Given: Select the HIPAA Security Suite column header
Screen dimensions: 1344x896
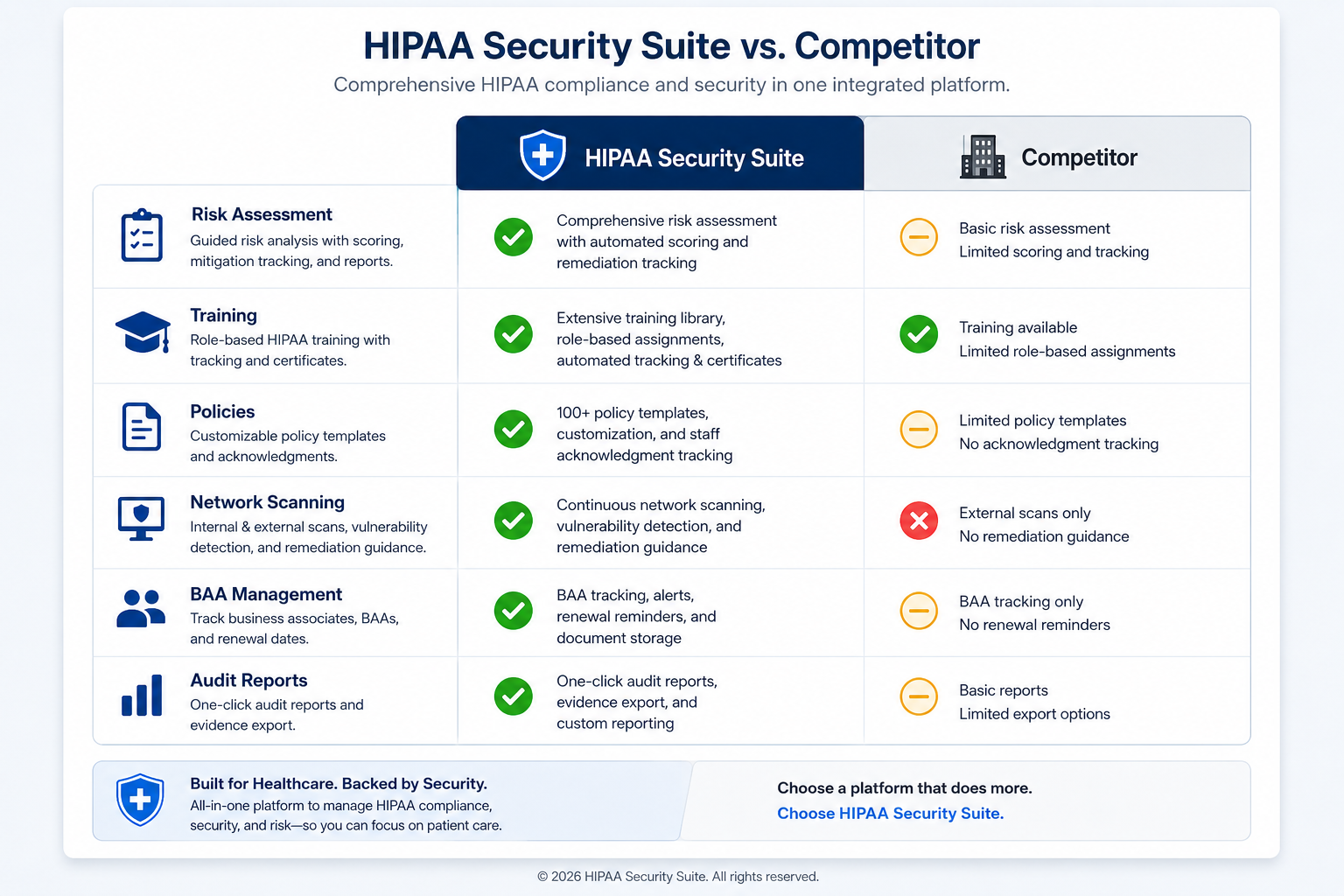Looking at the screenshot, I should coord(660,153).
